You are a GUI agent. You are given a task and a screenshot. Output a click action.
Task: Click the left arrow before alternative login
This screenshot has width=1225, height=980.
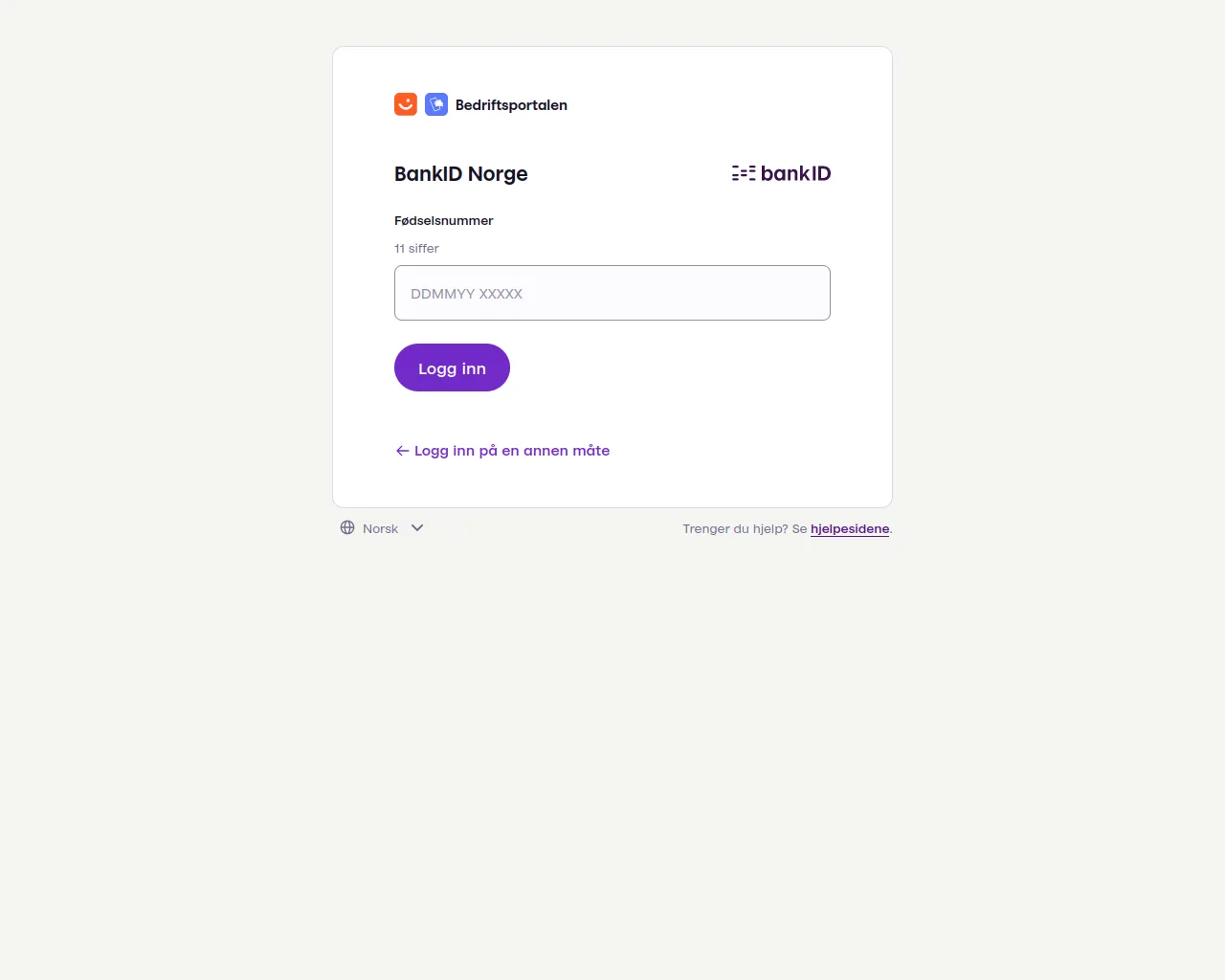point(402,451)
